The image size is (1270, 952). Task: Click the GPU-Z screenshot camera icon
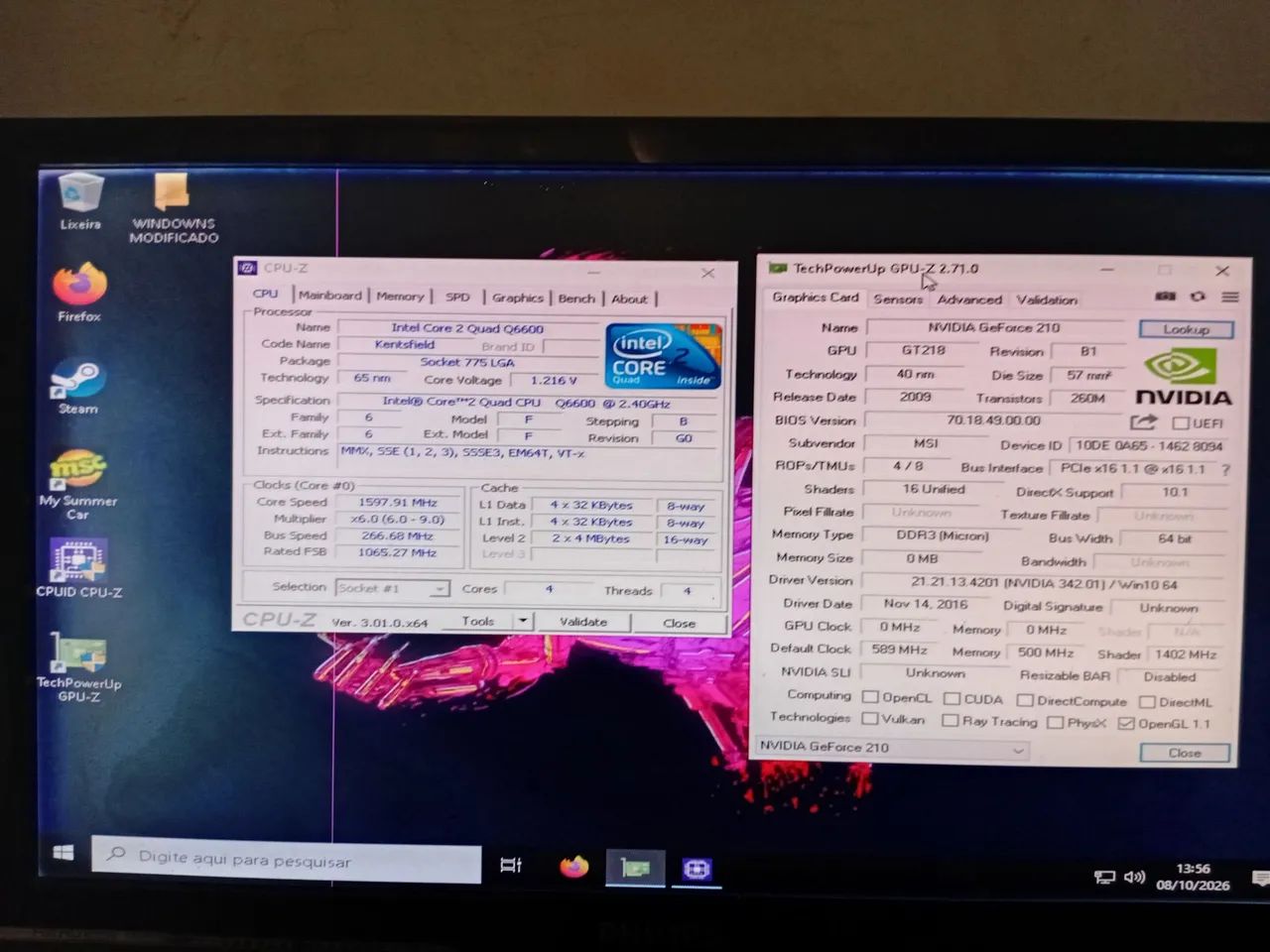1166,297
